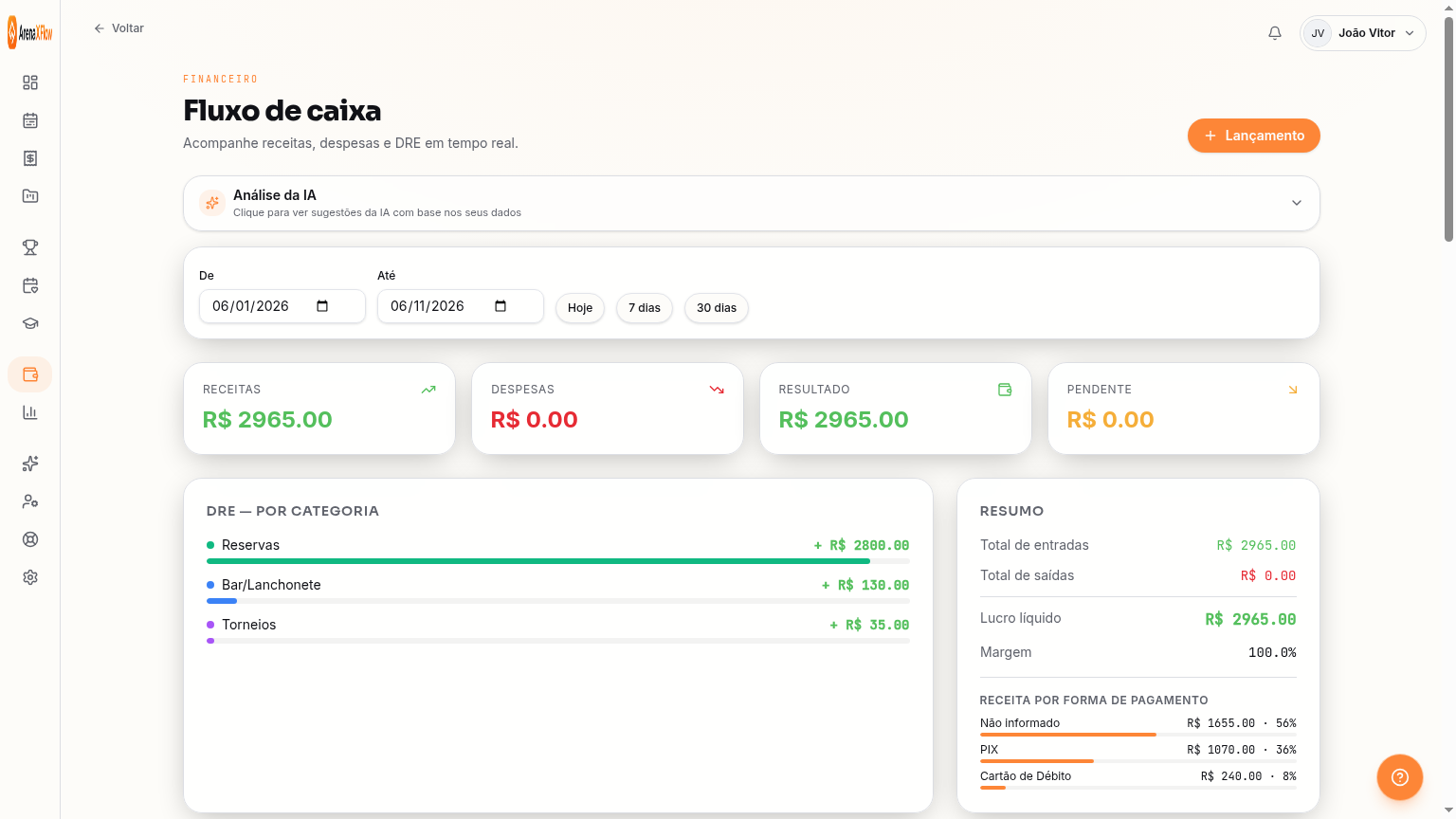Open the calendar heart sidebar icon
The height and width of the screenshot is (819, 1456).
coord(30,285)
